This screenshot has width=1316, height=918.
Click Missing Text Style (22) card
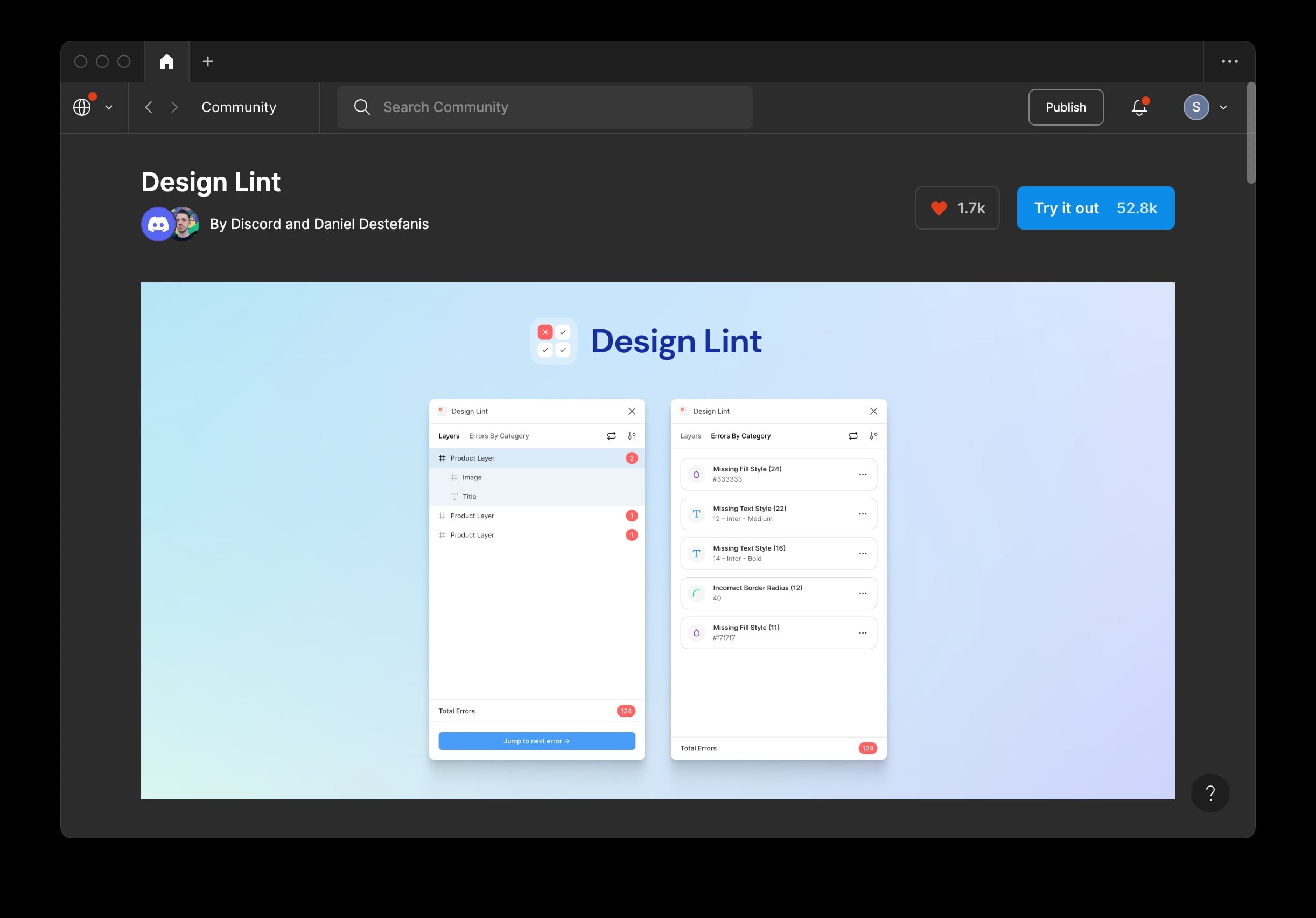pos(779,514)
